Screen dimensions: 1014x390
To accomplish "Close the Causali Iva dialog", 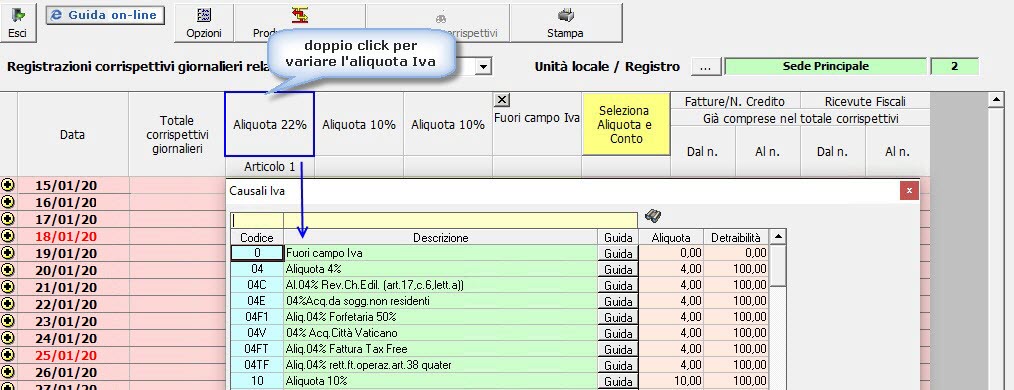I will pyautogui.click(x=909, y=190).
